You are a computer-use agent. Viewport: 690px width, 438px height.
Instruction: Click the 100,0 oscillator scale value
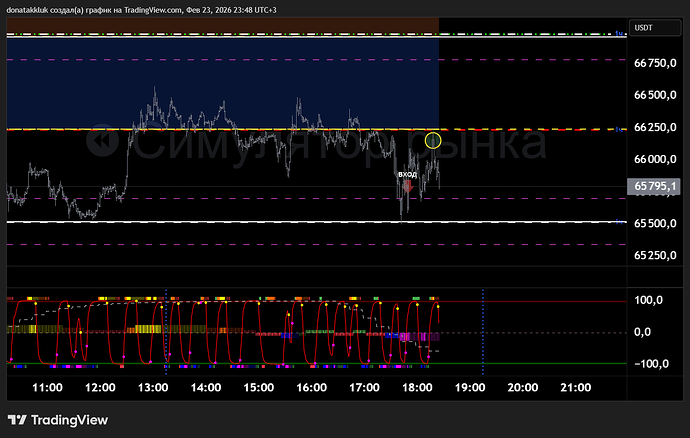click(648, 300)
